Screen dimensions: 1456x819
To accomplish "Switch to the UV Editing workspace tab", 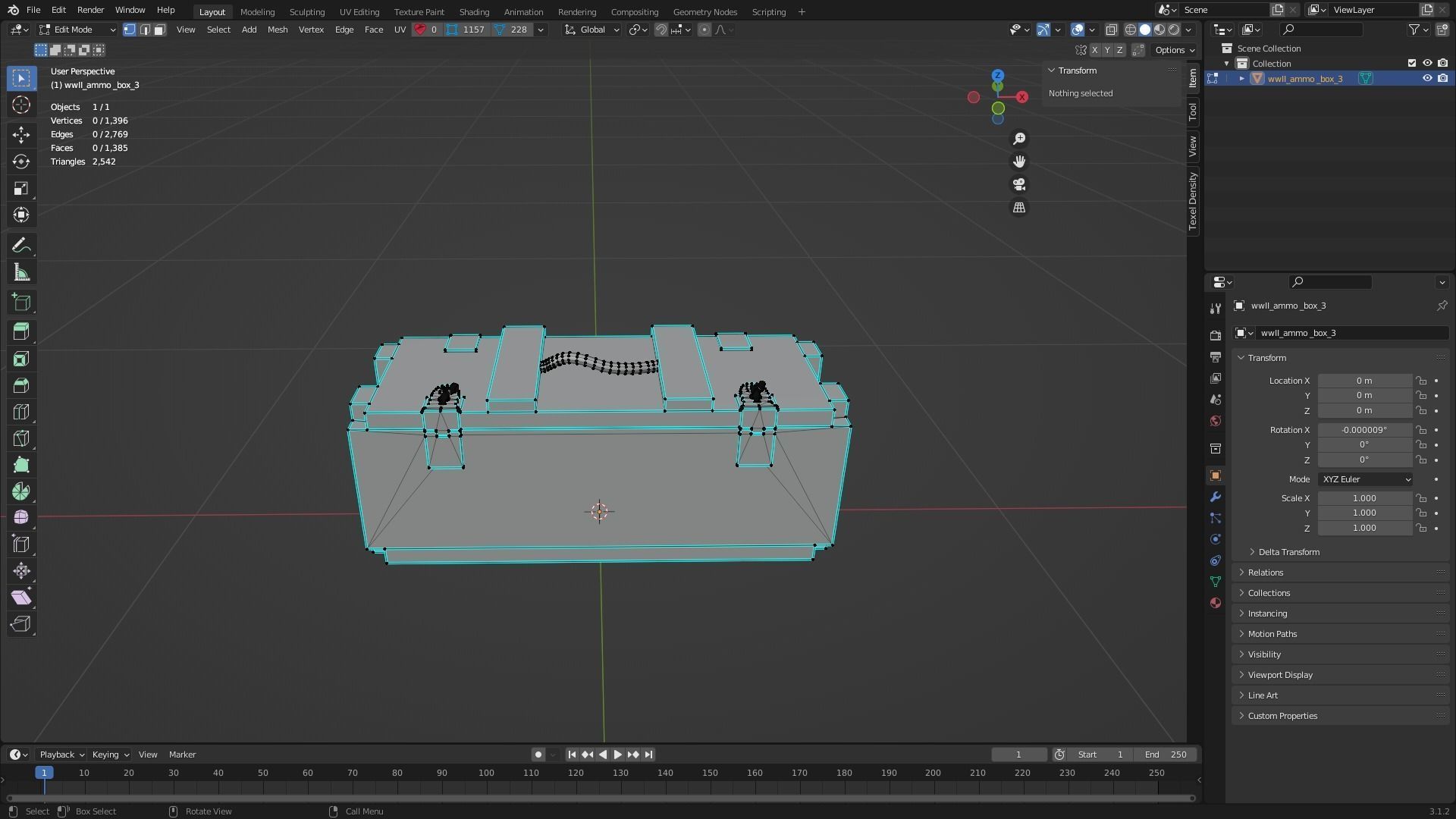I will pyautogui.click(x=359, y=12).
